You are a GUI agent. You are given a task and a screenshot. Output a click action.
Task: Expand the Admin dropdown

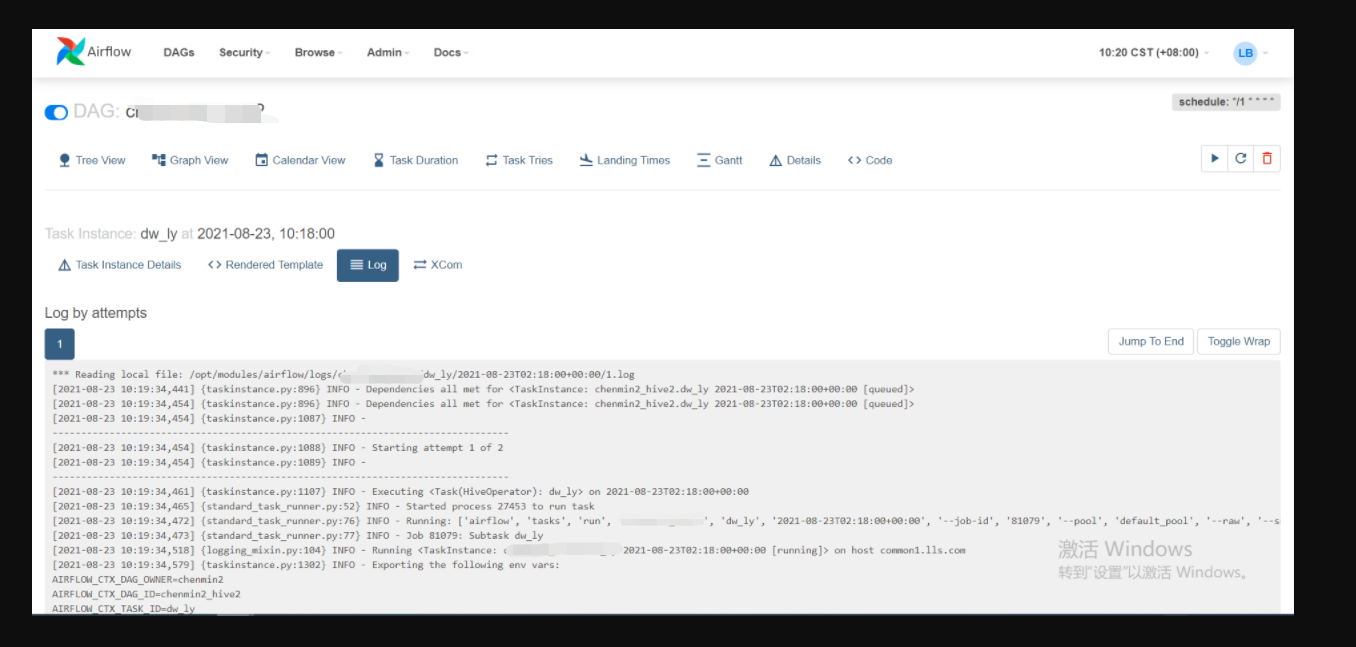point(387,52)
